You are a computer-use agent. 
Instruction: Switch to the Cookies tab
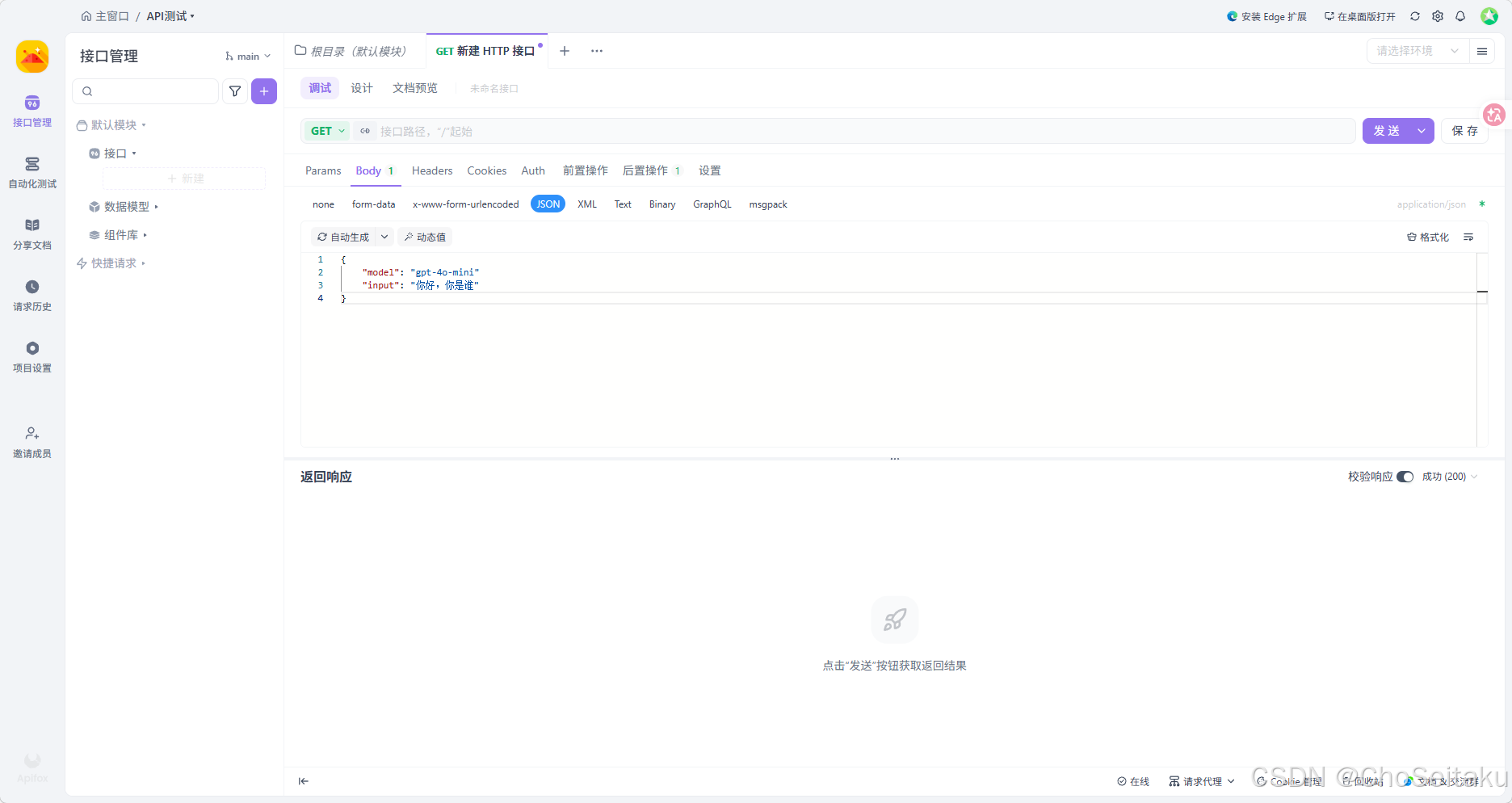click(487, 170)
